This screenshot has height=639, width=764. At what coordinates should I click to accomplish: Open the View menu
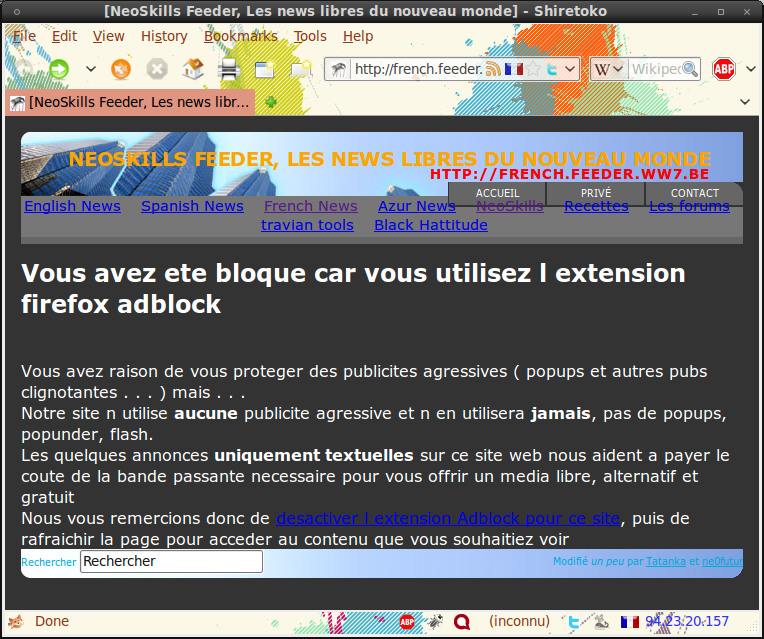109,36
